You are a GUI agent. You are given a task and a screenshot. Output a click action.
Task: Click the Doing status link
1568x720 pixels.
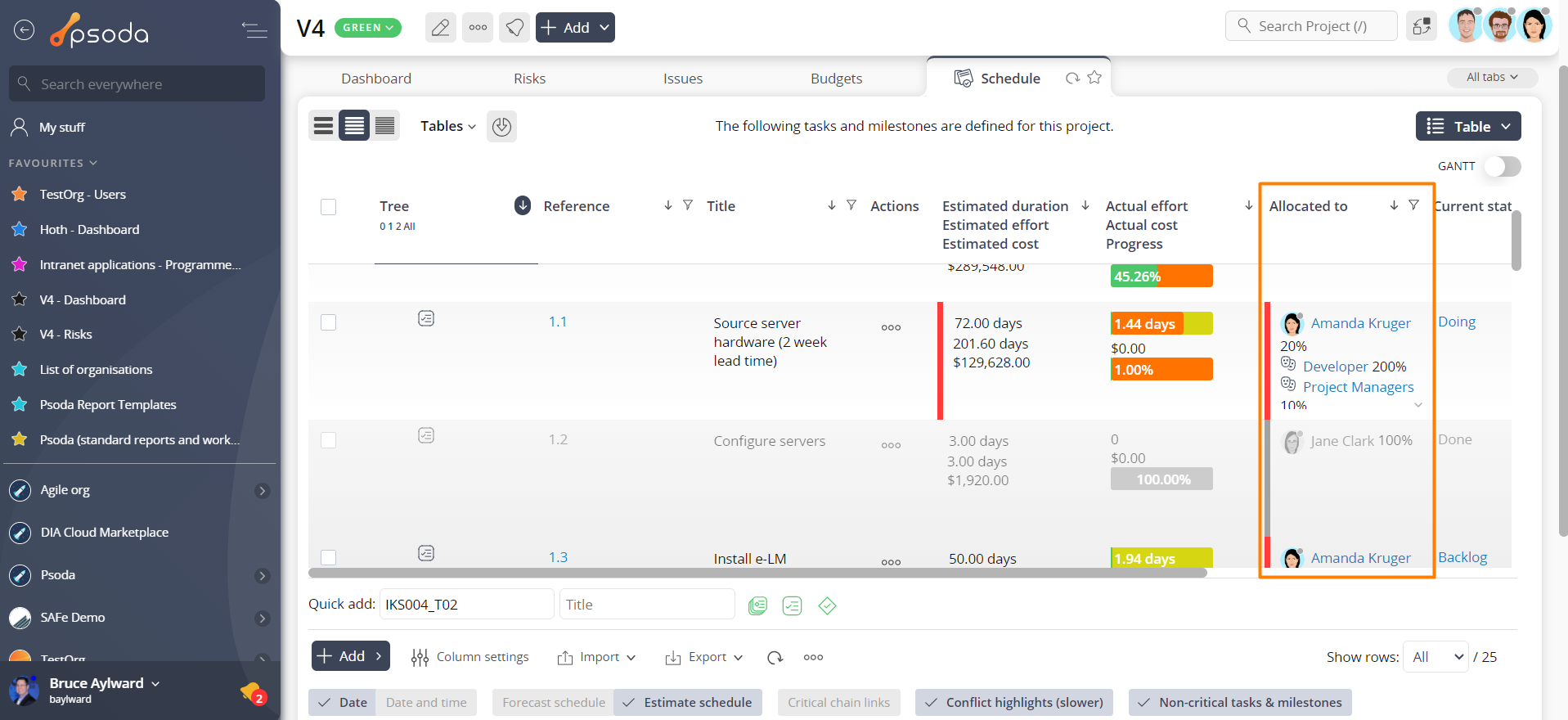1457,322
